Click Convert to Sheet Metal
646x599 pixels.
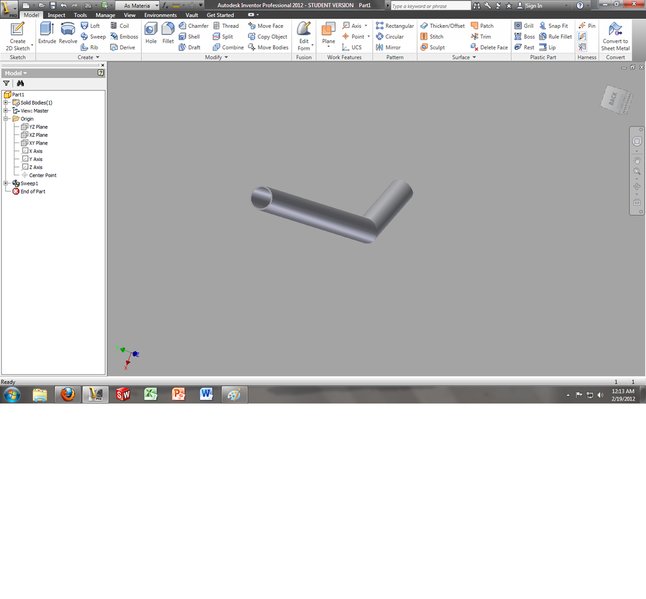[615, 36]
